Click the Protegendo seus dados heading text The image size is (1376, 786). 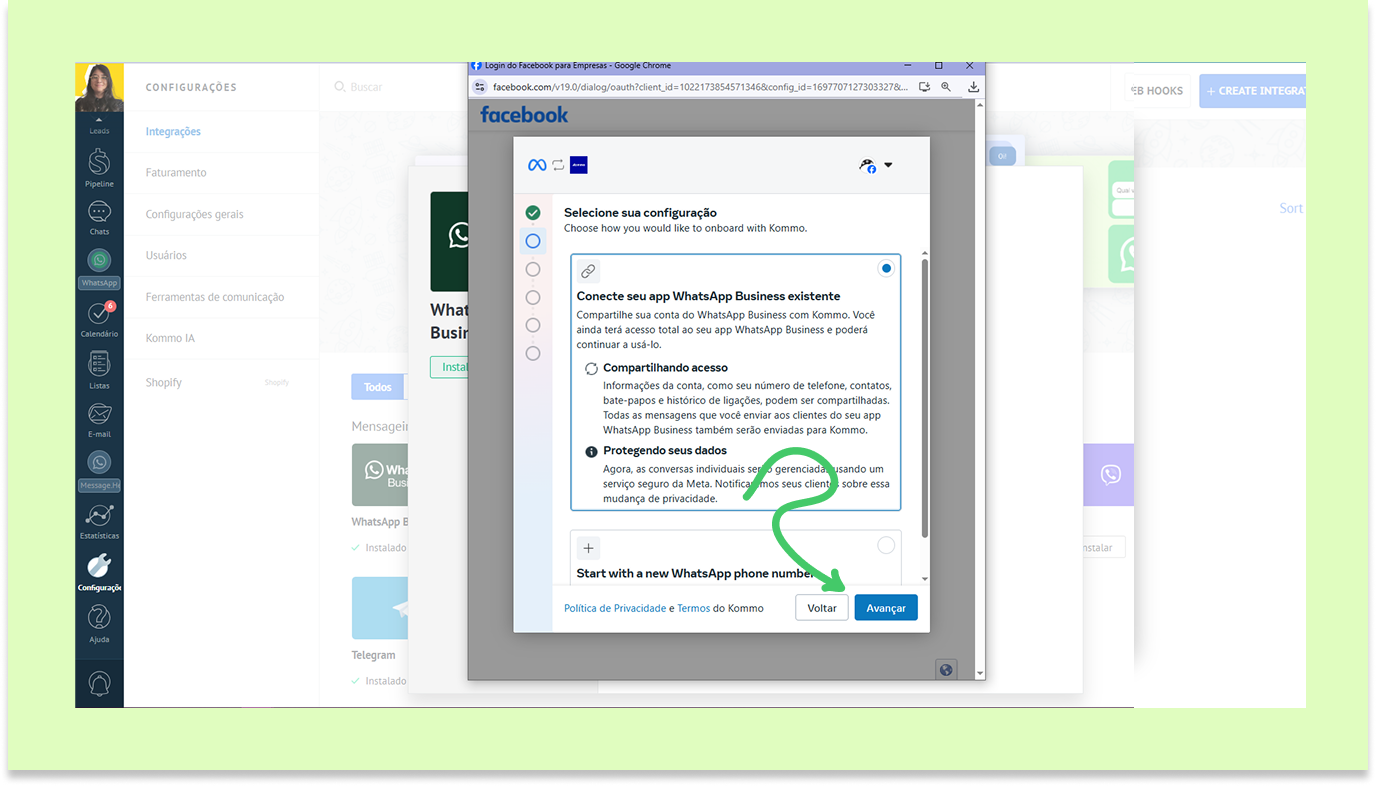tap(665, 451)
